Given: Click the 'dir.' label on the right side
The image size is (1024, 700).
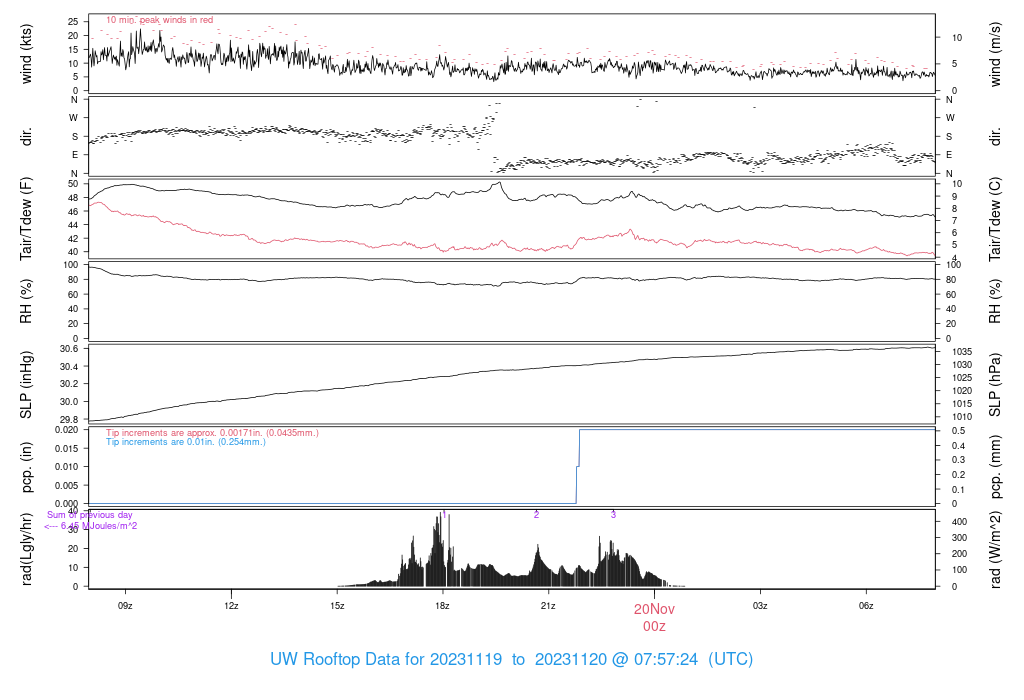Looking at the screenshot, I should tap(995, 136).
